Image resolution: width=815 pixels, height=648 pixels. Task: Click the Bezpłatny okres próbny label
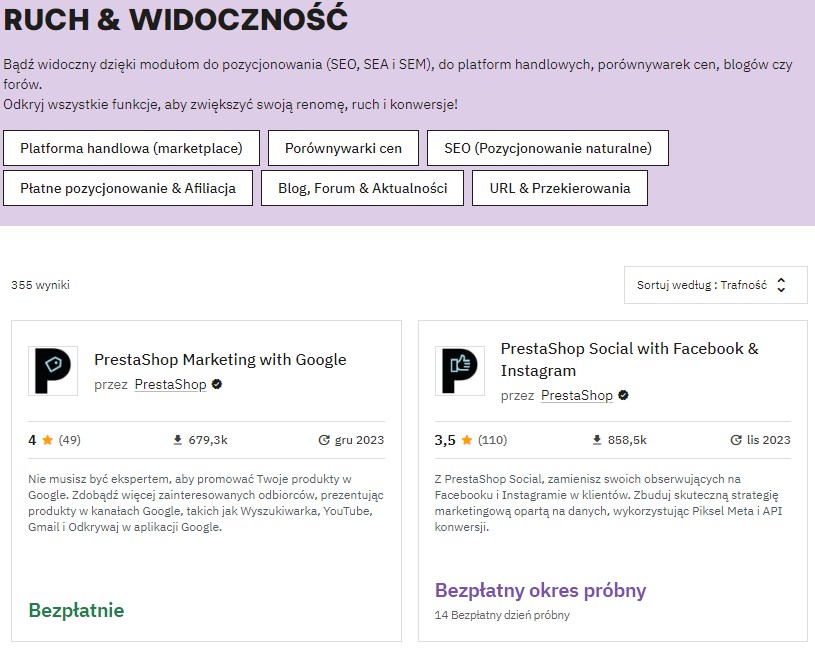(540, 590)
